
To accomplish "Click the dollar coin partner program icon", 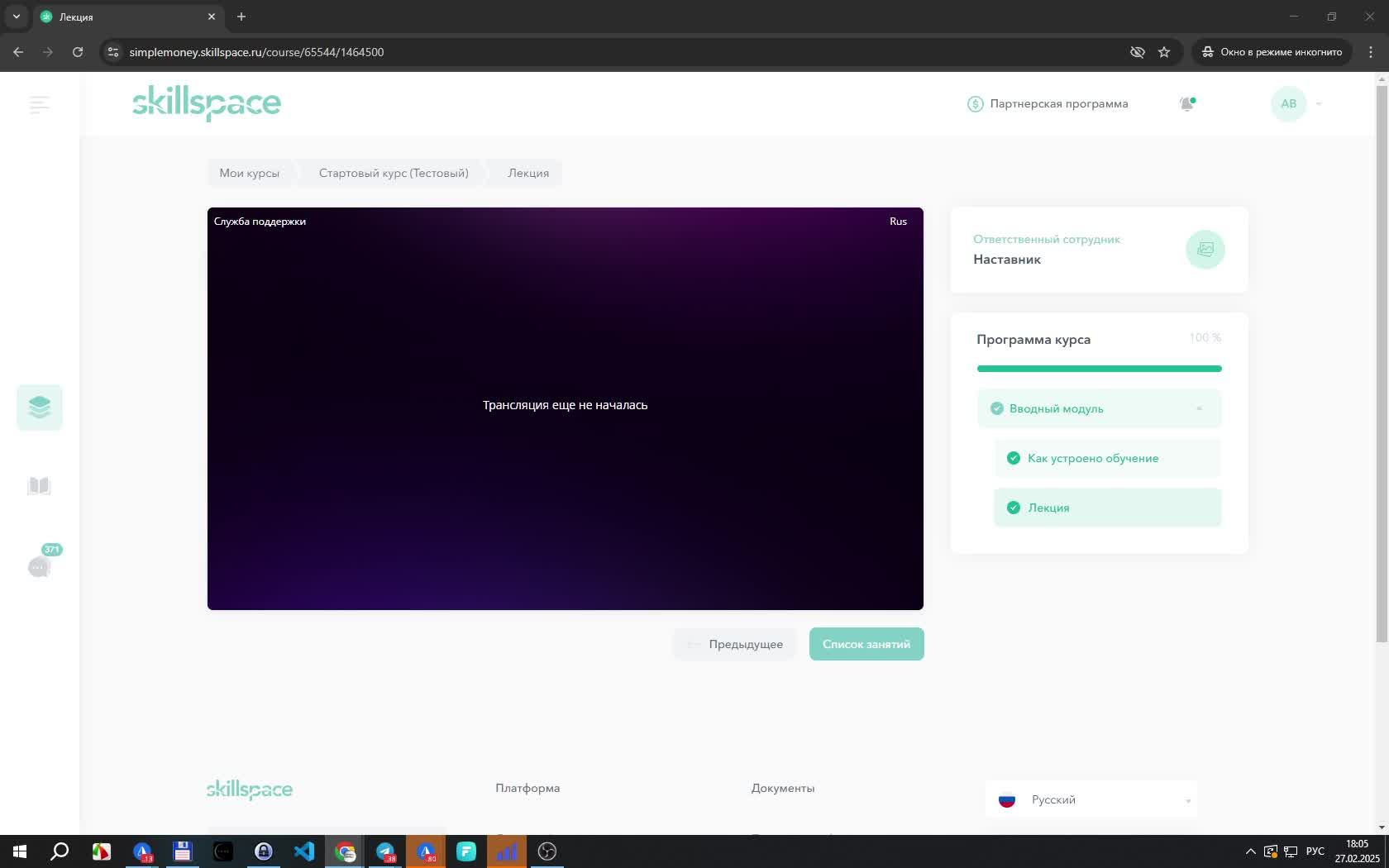I will pyautogui.click(x=976, y=103).
